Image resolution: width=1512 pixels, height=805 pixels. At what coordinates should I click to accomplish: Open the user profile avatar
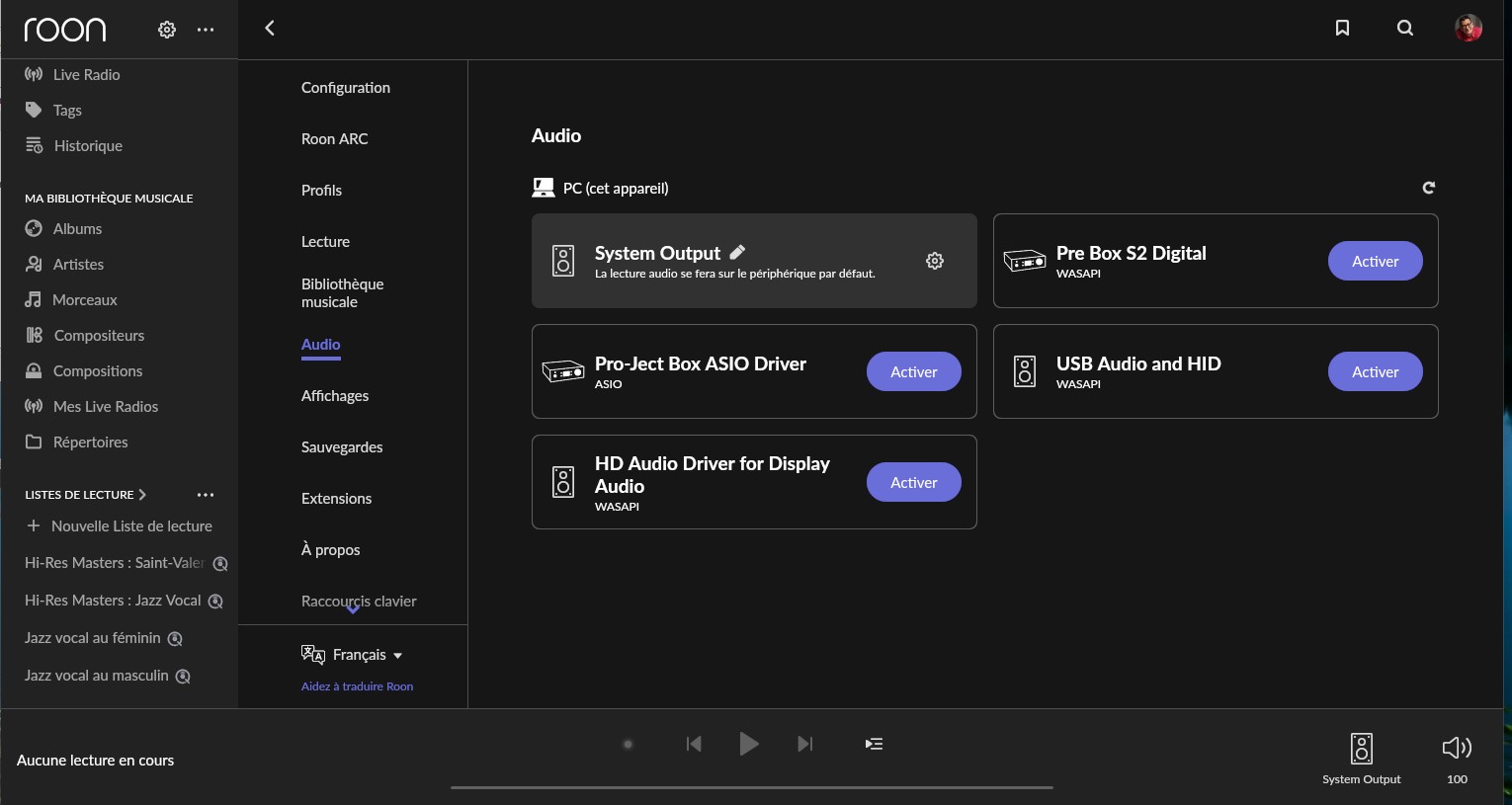[x=1469, y=28]
